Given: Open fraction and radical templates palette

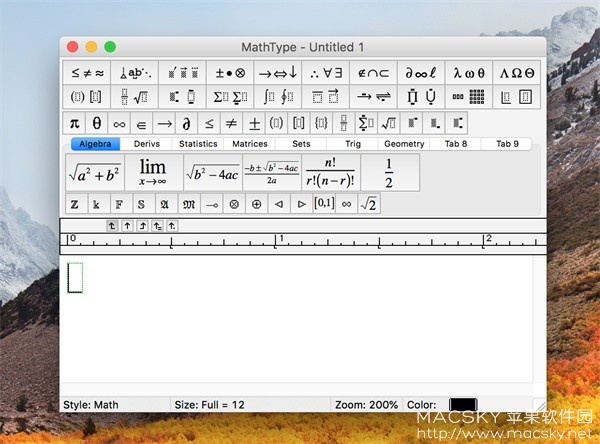Looking at the screenshot, I should pyautogui.click(x=135, y=96).
